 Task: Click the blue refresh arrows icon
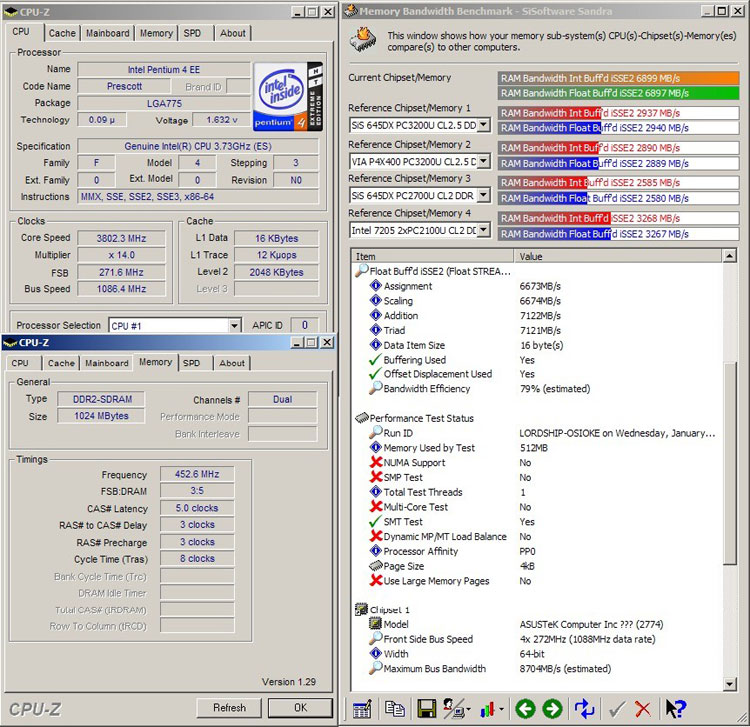[x=584, y=709]
